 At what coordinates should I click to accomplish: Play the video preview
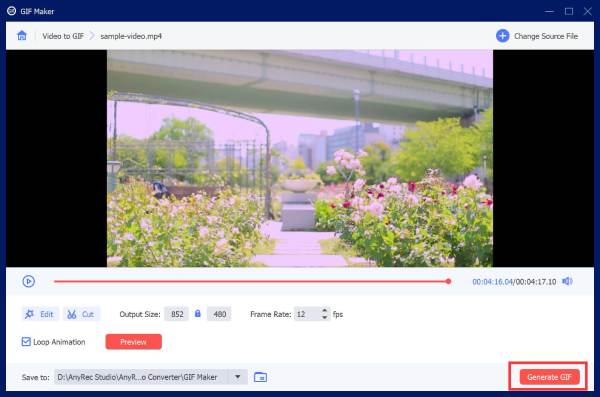coord(28,281)
